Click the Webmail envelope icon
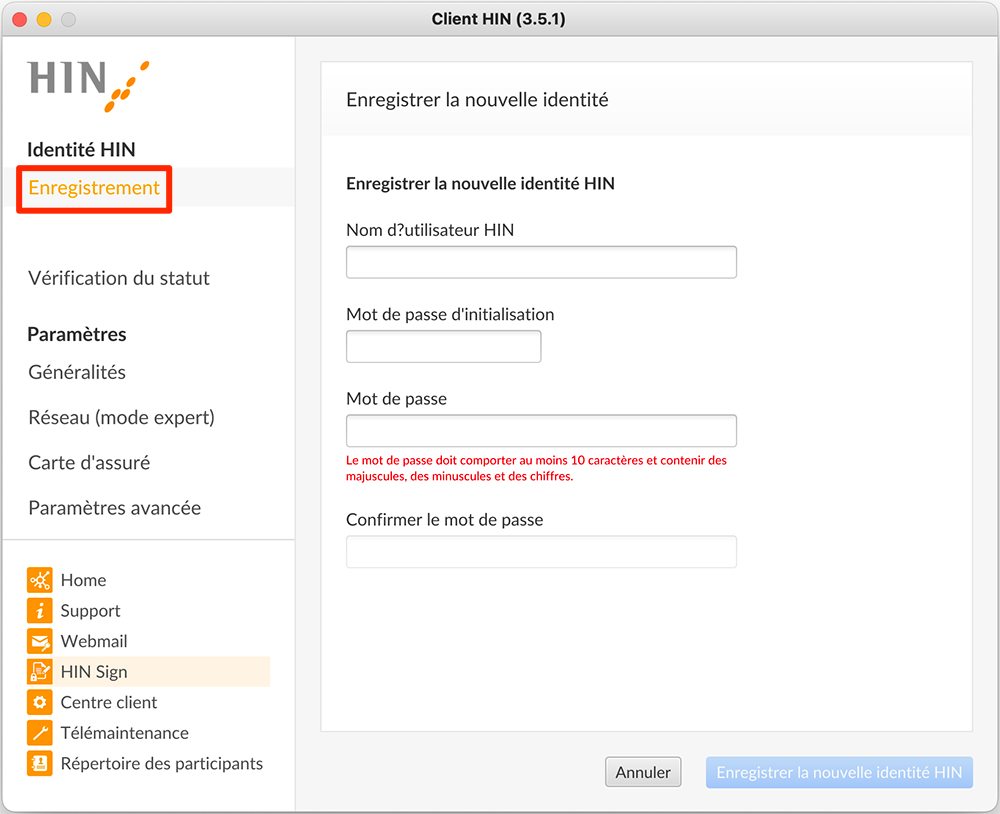The width and height of the screenshot is (1000, 814). pos(40,641)
